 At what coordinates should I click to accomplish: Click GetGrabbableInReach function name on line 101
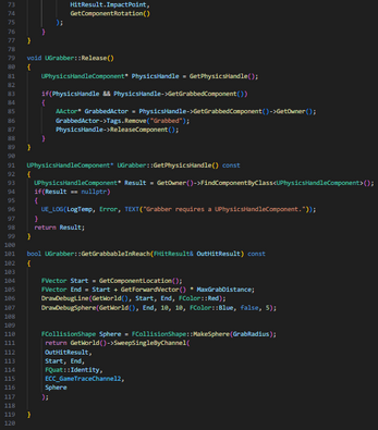(x=115, y=254)
